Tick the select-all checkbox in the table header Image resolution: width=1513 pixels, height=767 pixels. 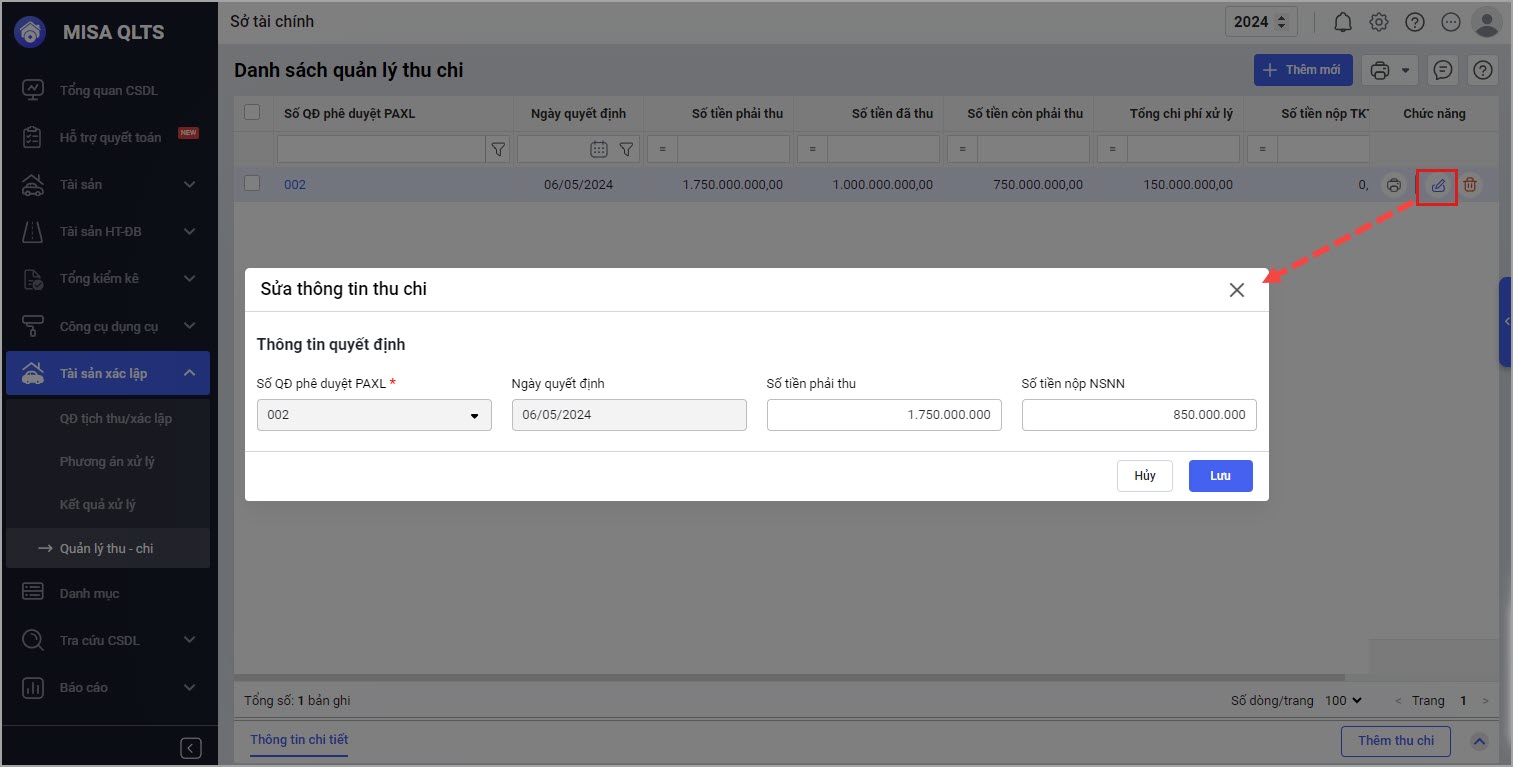[253, 113]
